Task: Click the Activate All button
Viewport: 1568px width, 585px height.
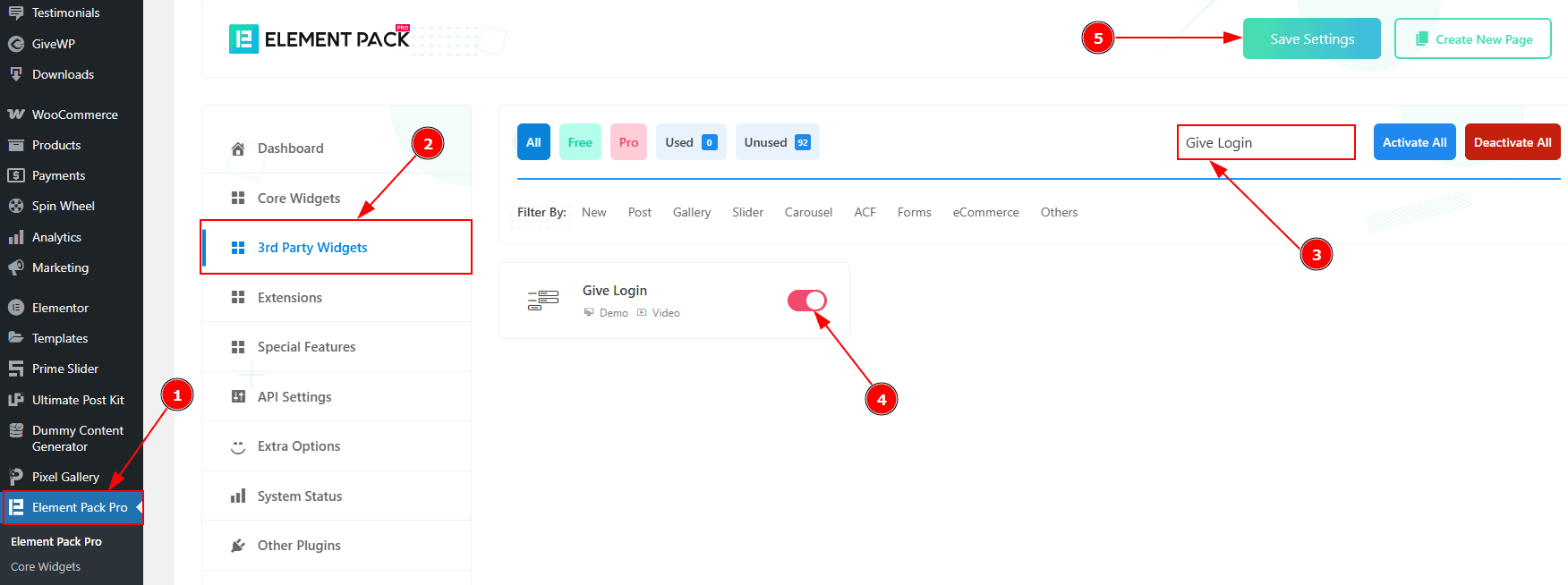Action: [x=1415, y=142]
